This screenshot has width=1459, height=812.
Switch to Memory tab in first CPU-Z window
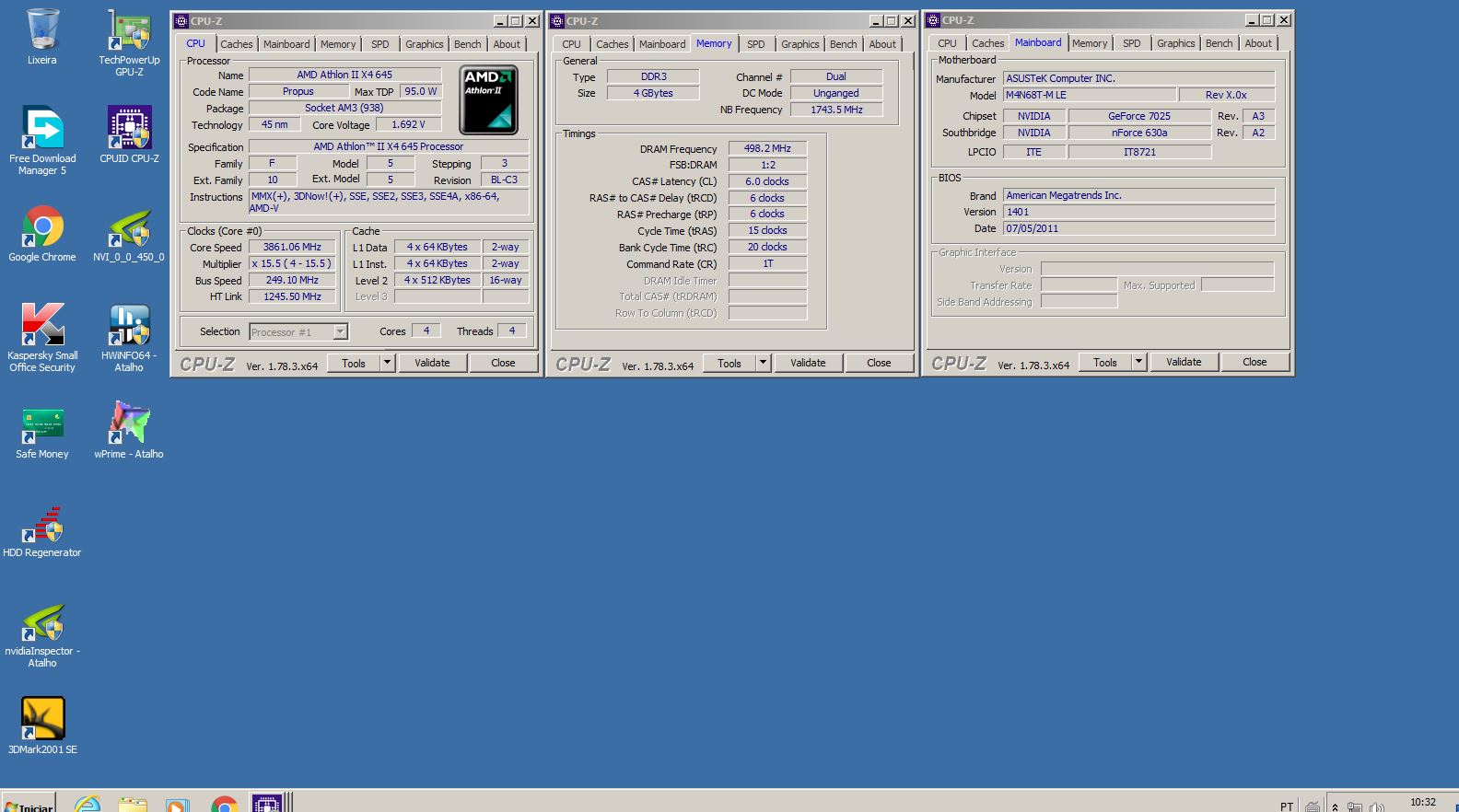click(338, 44)
